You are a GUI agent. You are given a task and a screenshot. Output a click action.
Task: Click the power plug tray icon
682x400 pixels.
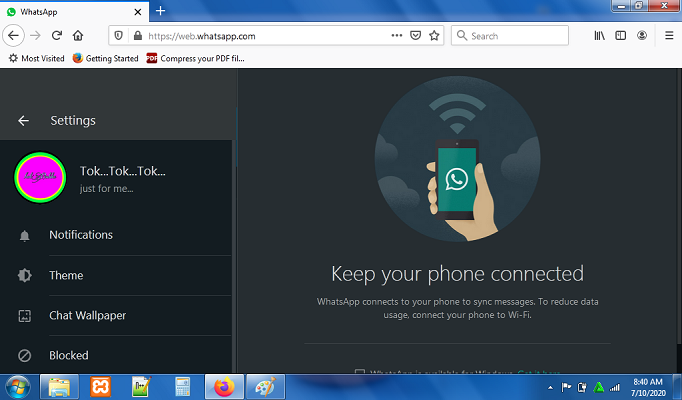pos(582,387)
